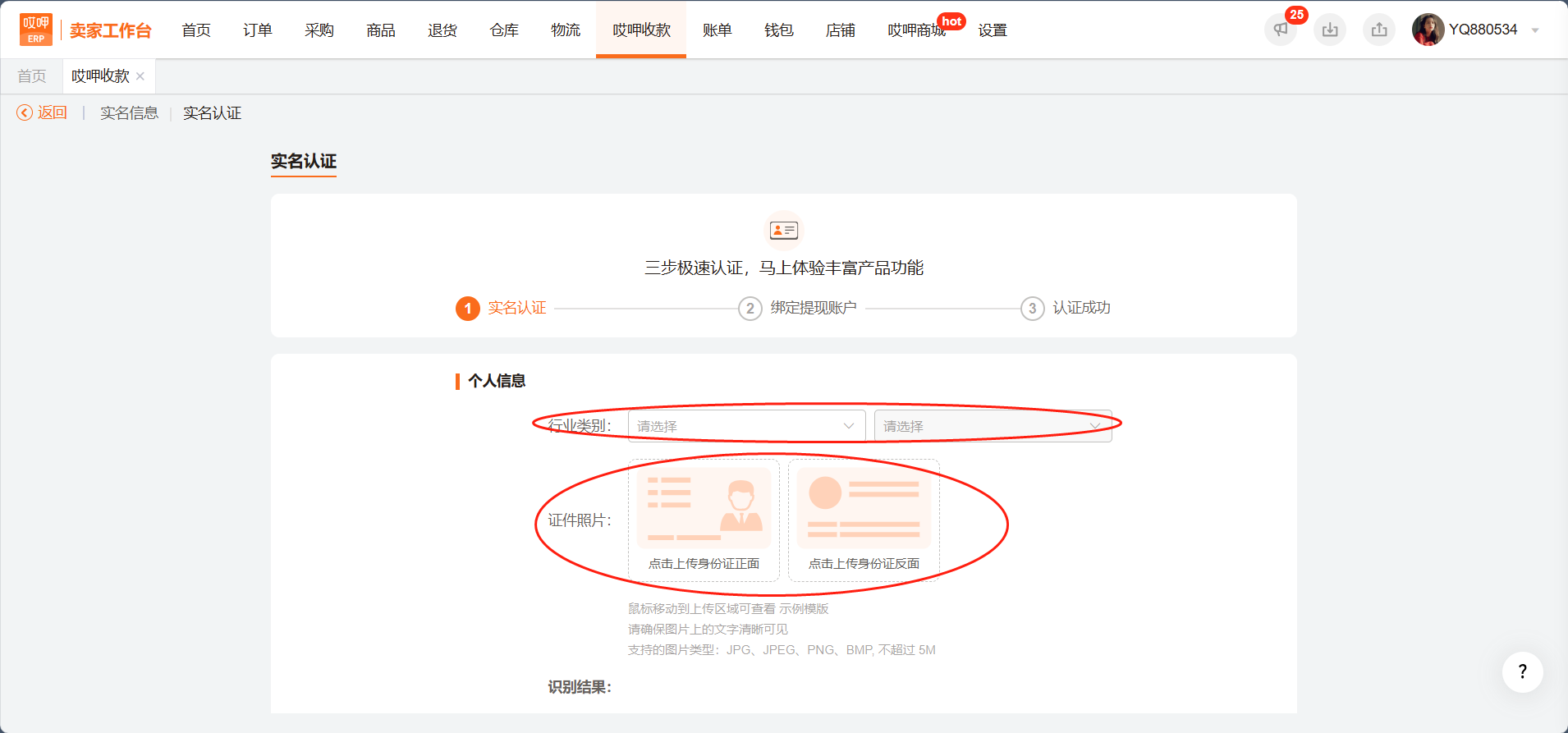
Task: Open the announcements megaphone icon
Action: (1281, 30)
